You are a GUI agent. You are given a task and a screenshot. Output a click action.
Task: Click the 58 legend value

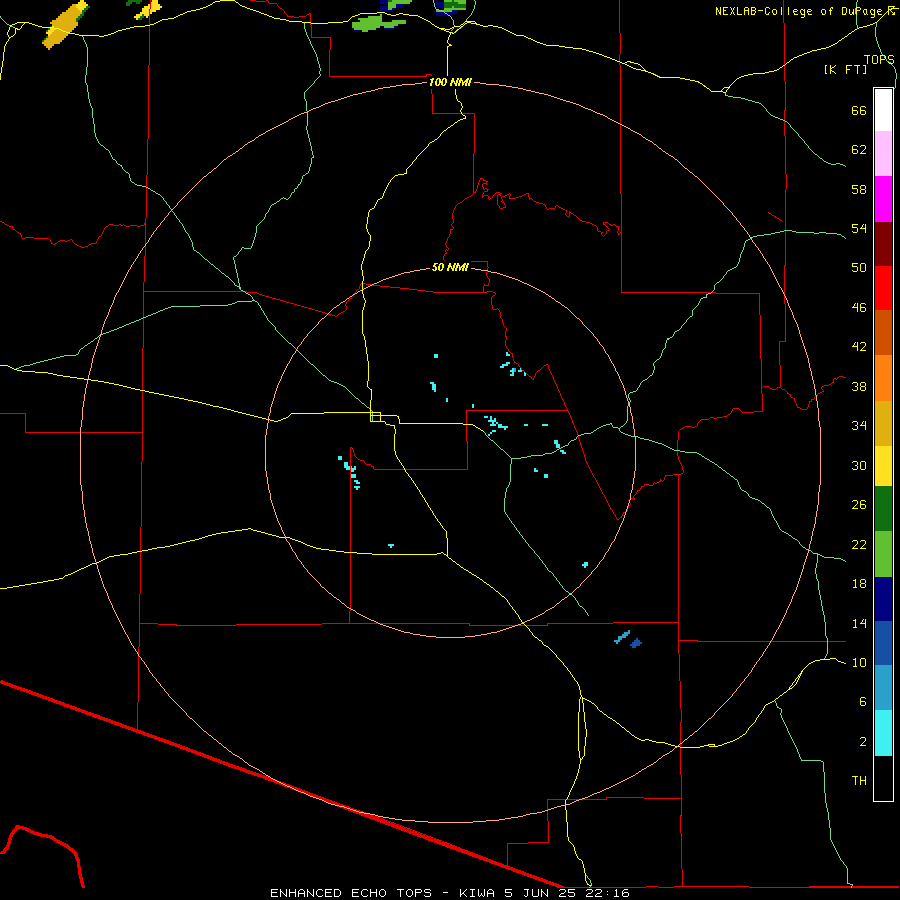(x=859, y=189)
